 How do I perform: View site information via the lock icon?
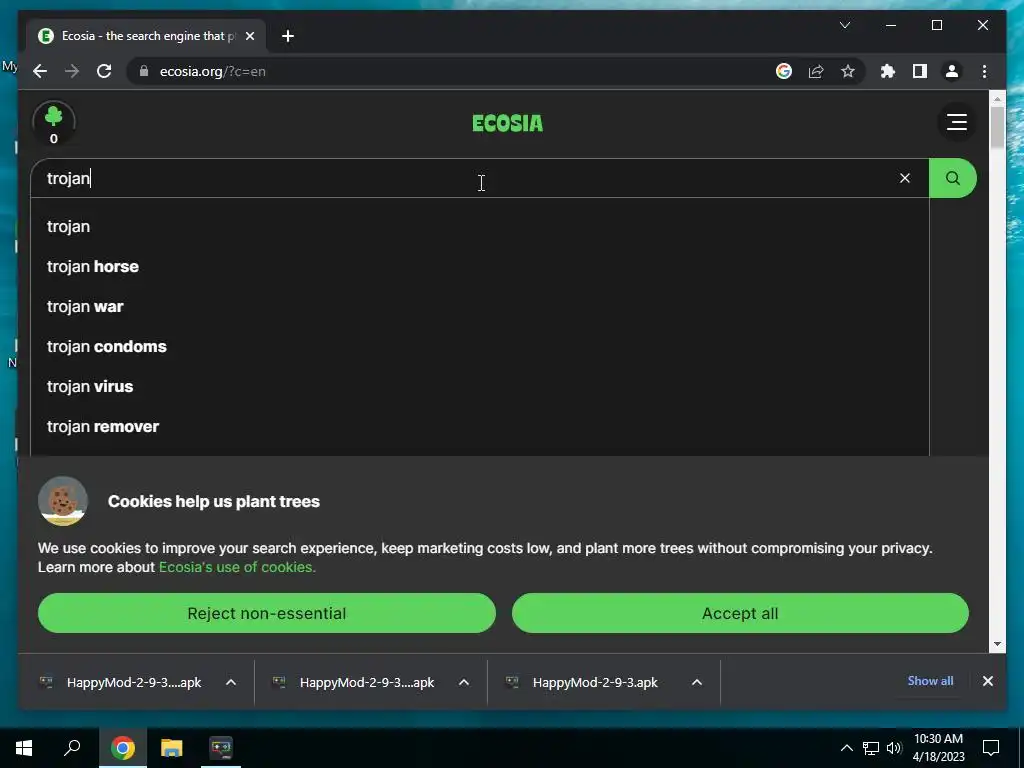(x=144, y=71)
